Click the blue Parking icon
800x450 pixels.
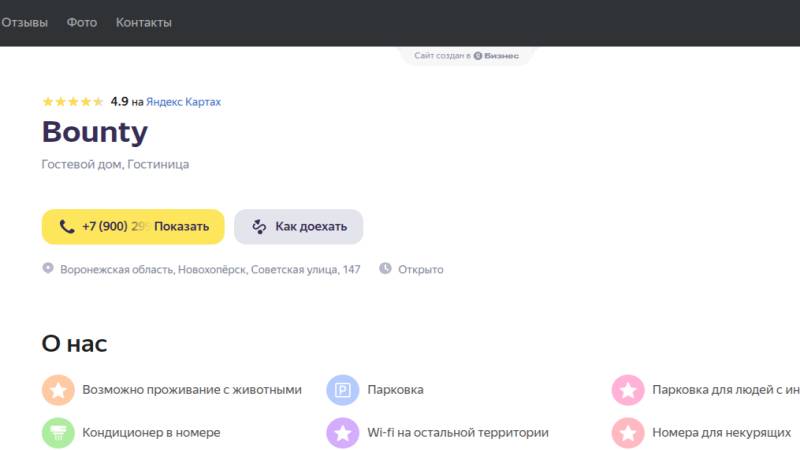343,390
